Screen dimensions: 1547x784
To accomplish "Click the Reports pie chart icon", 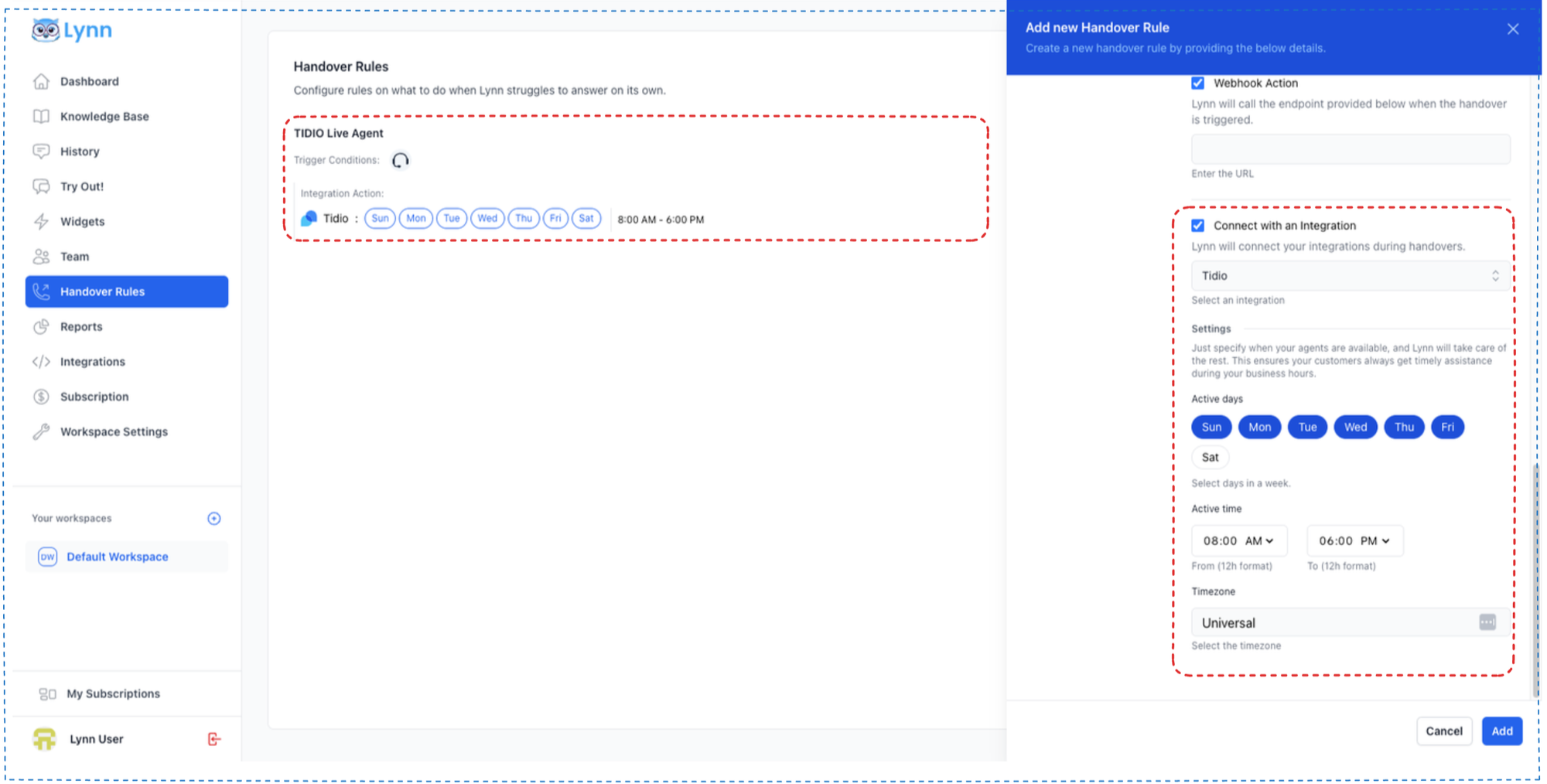I will 41,326.
